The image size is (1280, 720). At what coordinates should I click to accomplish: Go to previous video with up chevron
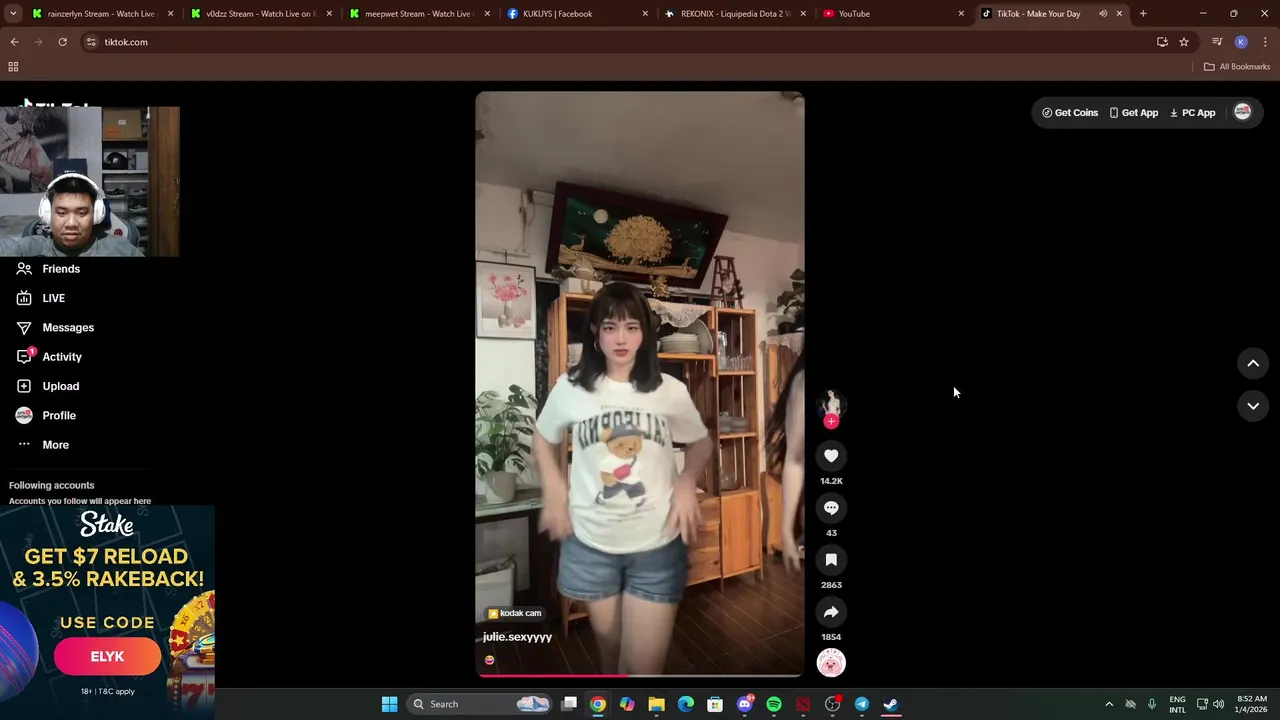[x=1253, y=363]
